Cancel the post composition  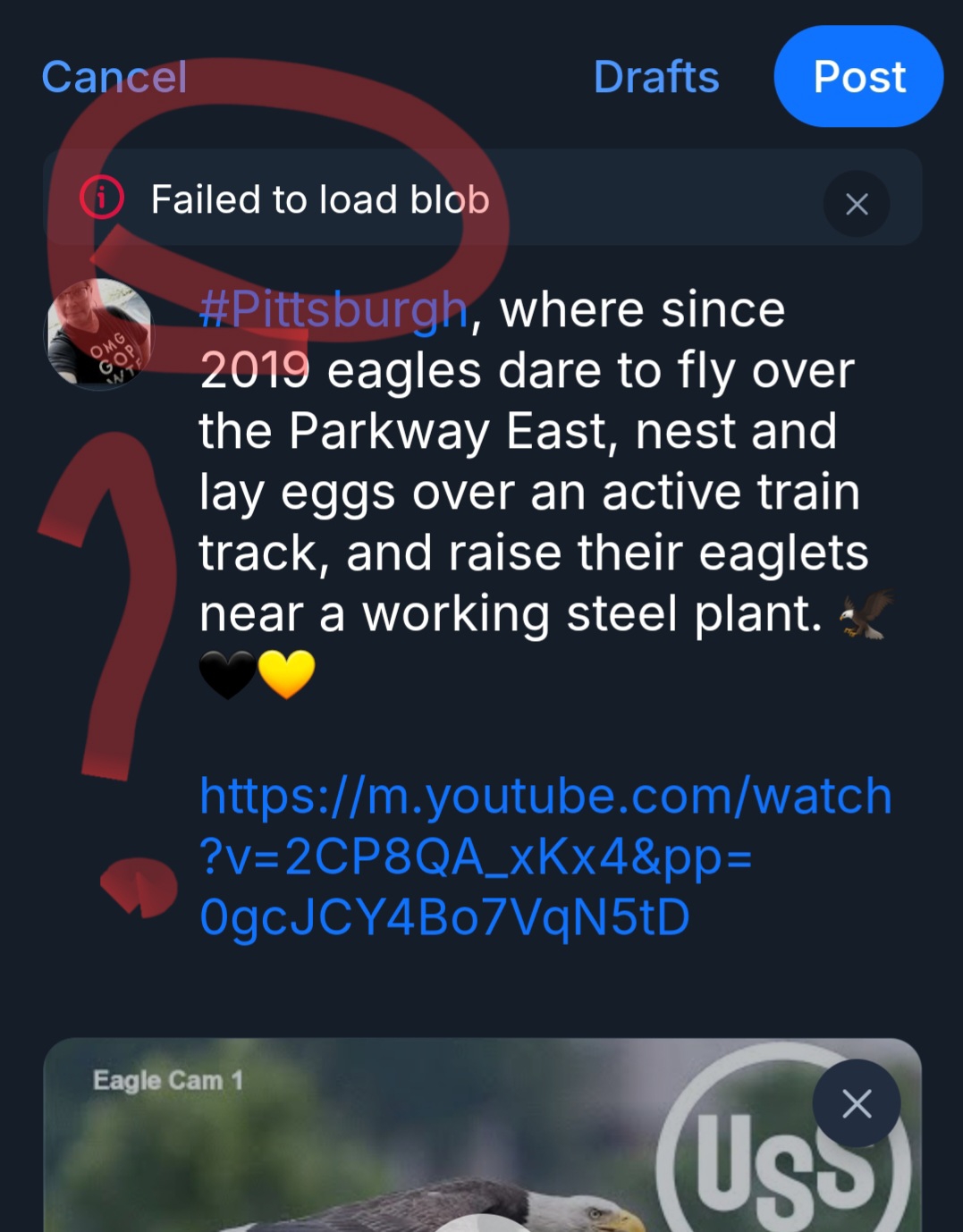point(114,77)
